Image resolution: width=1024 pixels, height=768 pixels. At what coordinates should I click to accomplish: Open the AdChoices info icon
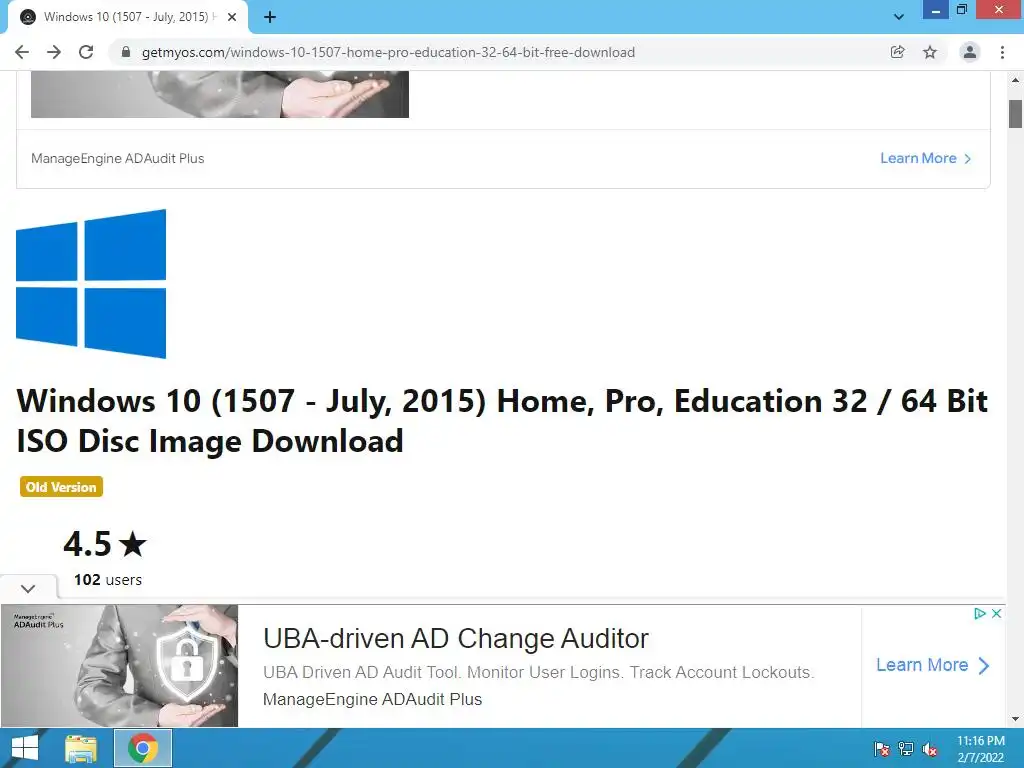click(x=980, y=613)
